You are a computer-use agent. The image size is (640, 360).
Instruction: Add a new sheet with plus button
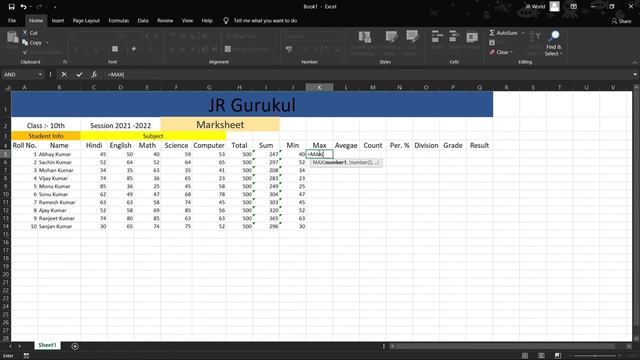pyautogui.click(x=75, y=346)
